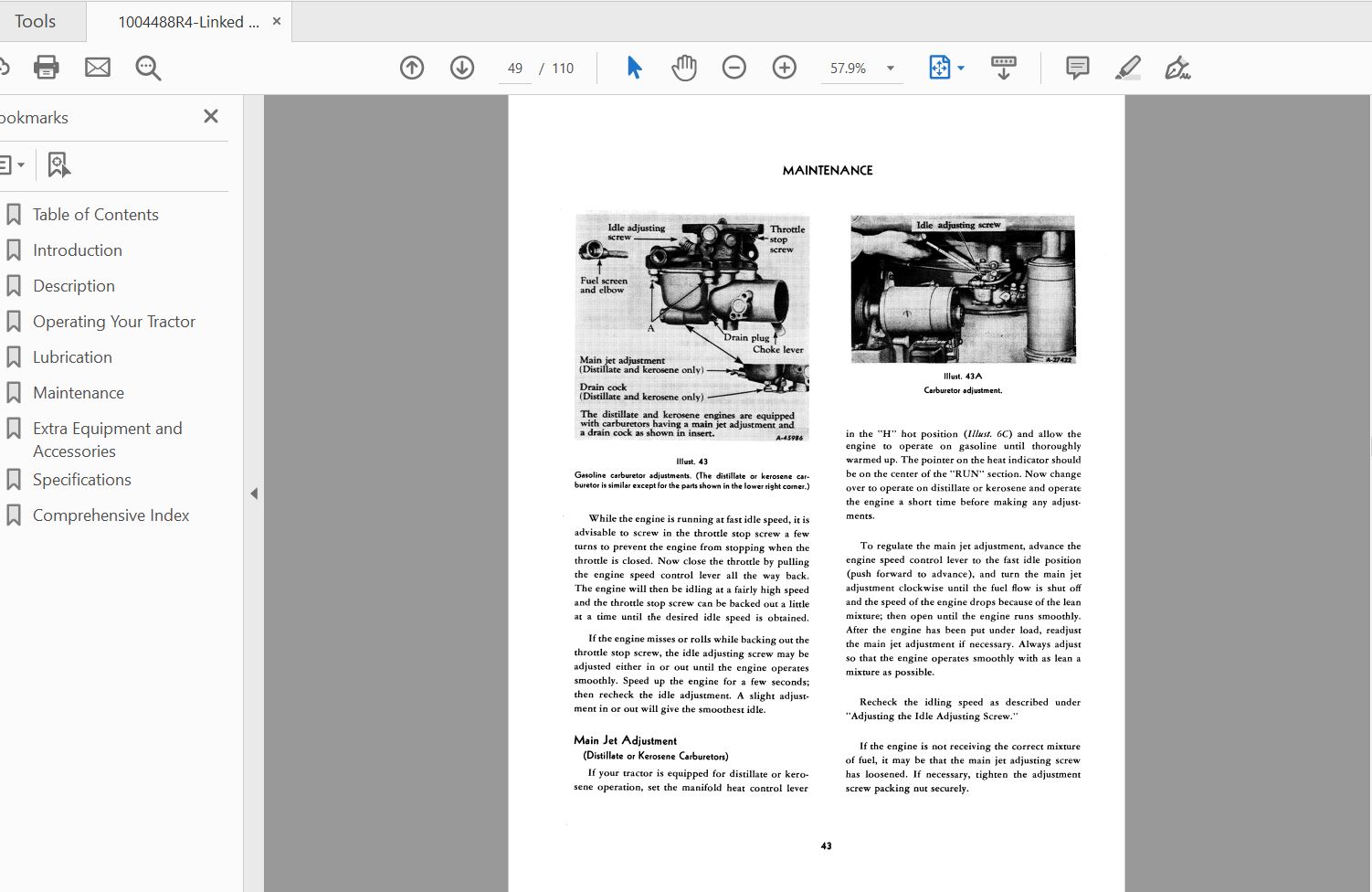Zoom in with plus button

coord(784,68)
